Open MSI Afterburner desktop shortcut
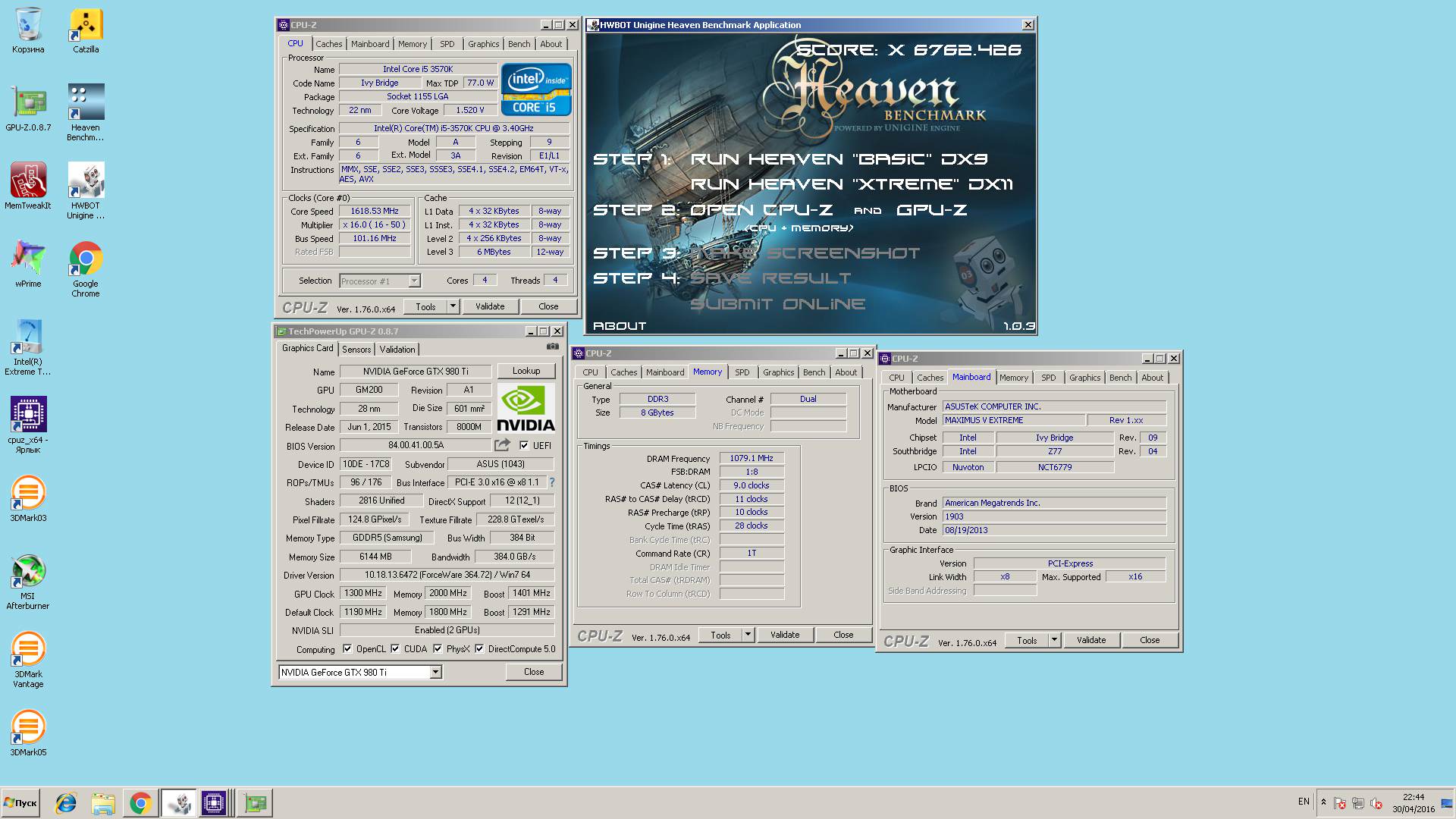The image size is (1456, 819). (28, 582)
